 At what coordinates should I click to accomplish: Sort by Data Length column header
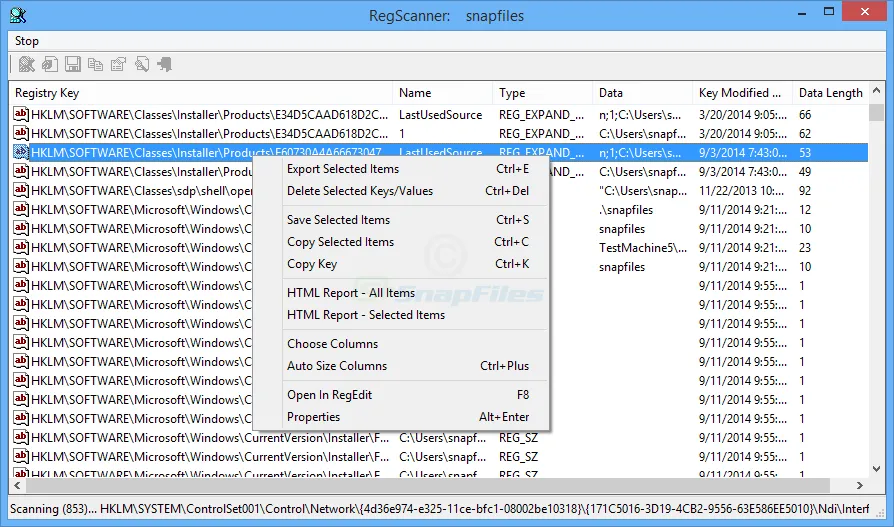click(x=831, y=93)
